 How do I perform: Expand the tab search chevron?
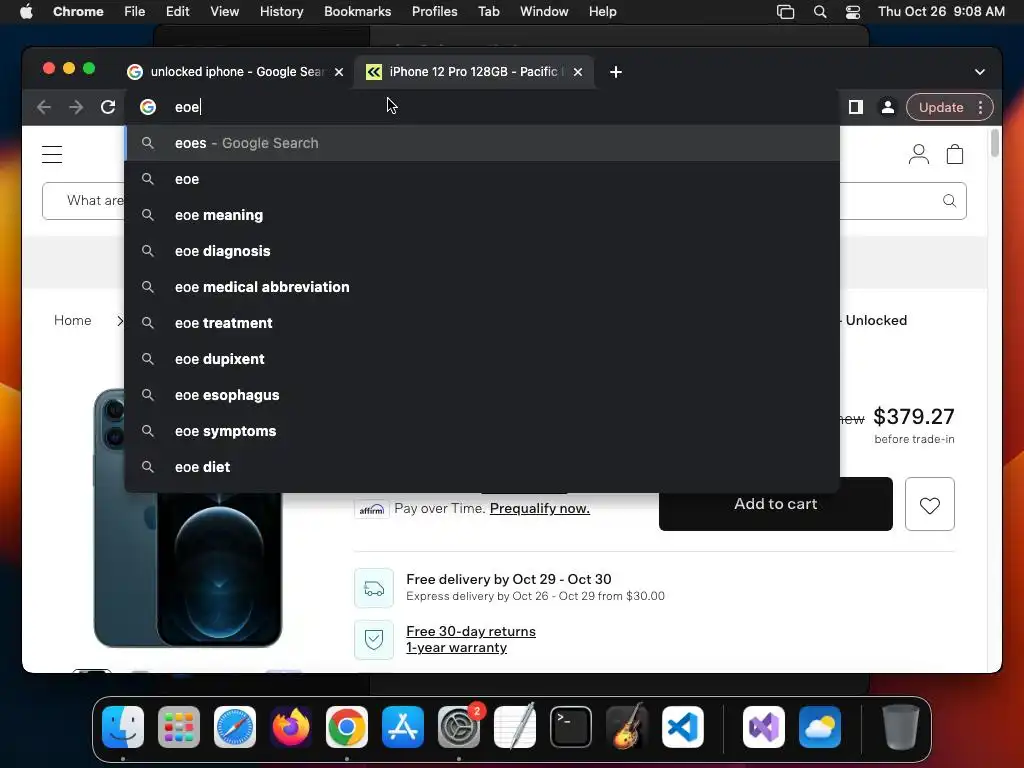pyautogui.click(x=980, y=72)
